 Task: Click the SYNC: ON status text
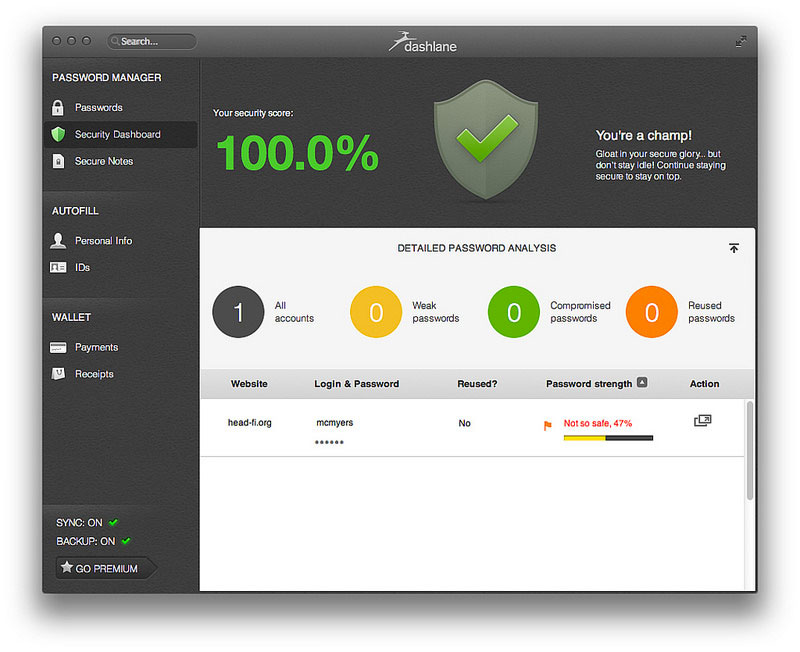79,522
